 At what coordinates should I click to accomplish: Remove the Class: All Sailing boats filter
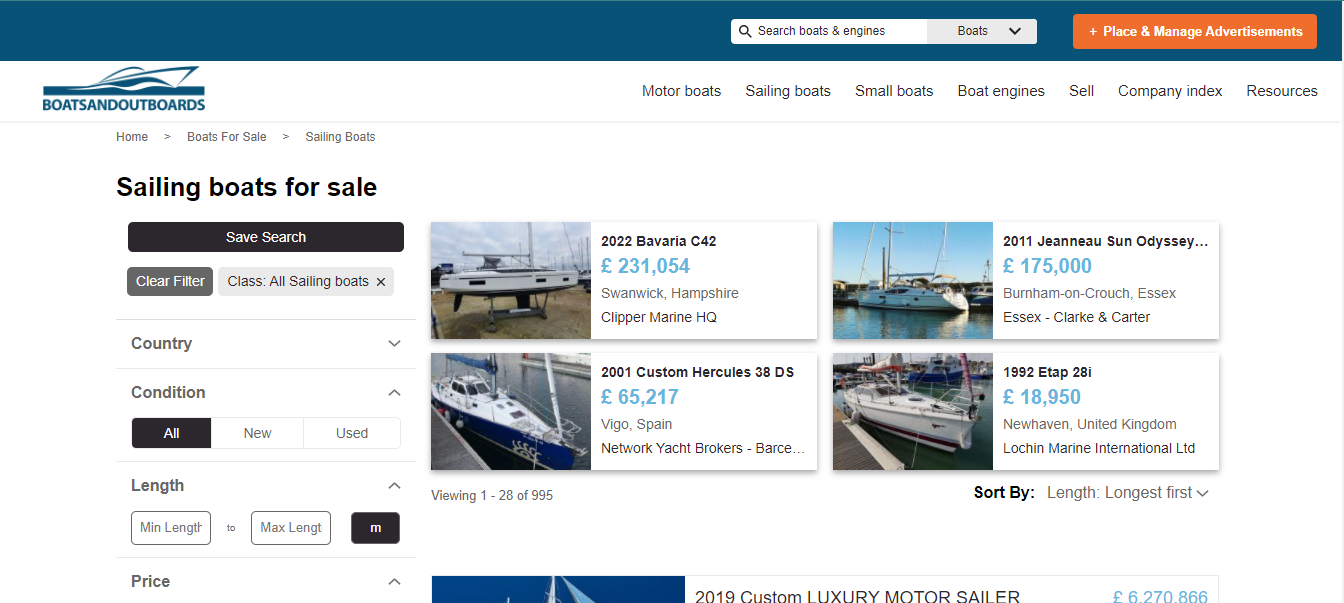pos(381,282)
